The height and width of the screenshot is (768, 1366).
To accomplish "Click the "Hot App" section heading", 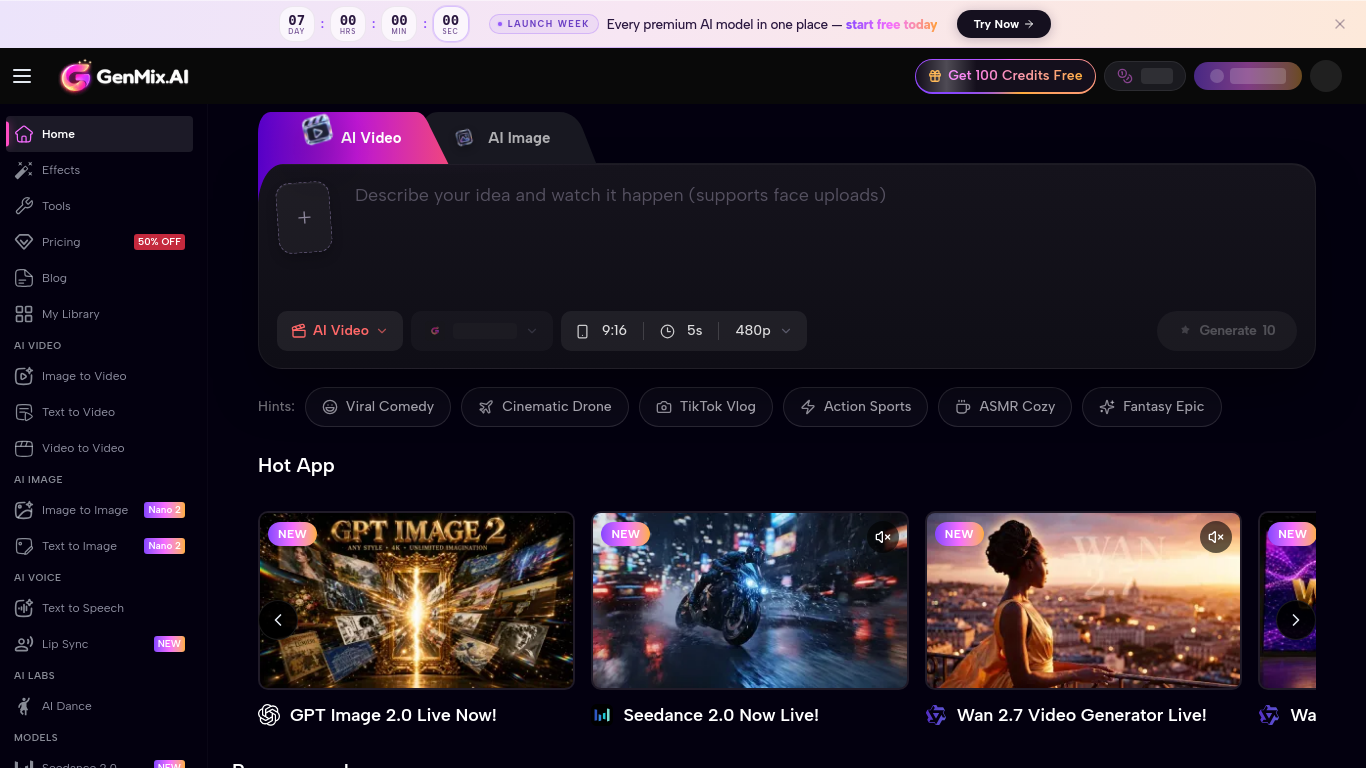I will point(296,466).
